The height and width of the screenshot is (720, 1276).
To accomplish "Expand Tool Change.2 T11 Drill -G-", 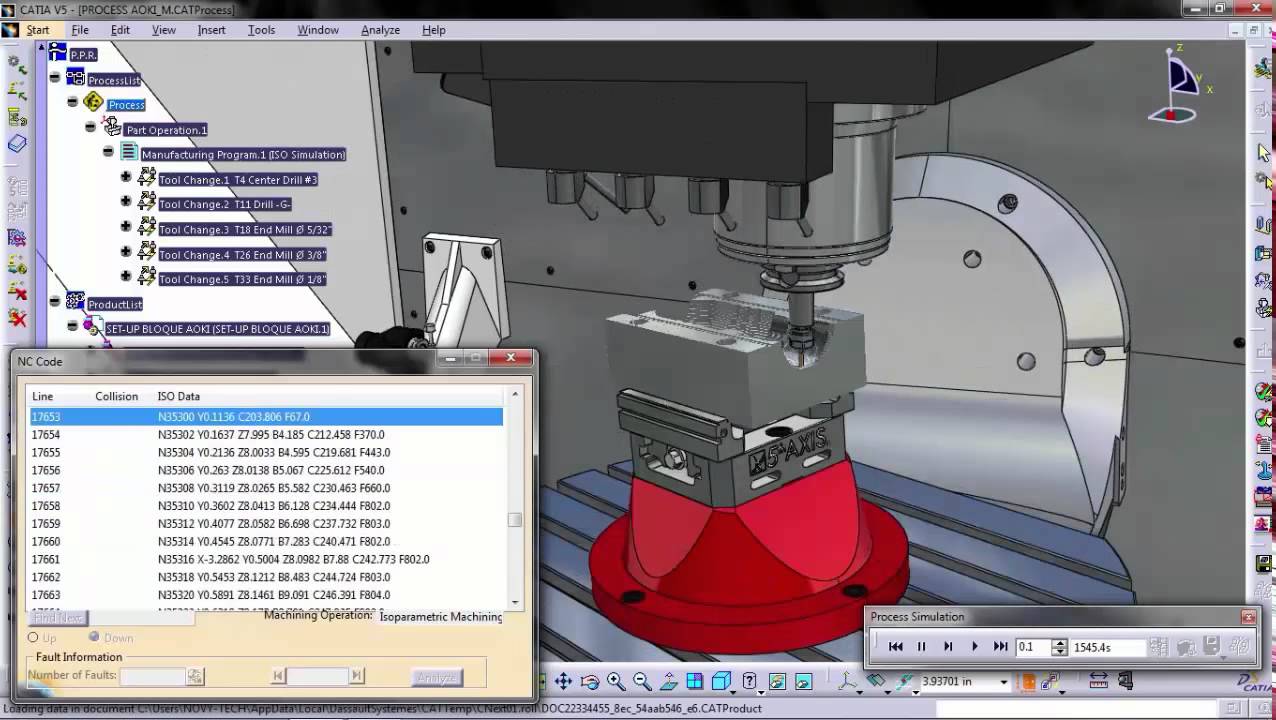I will pyautogui.click(x=126, y=202).
